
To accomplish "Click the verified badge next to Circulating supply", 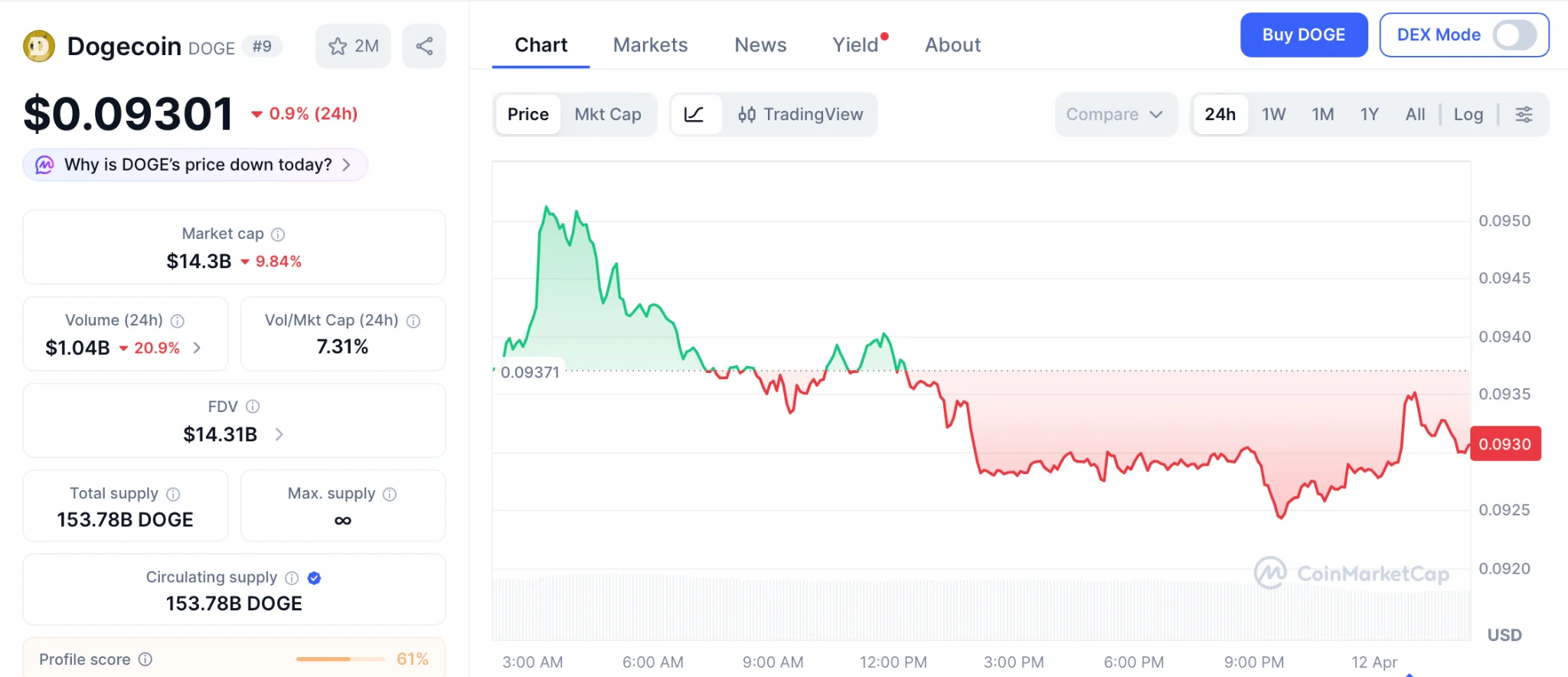I will point(314,578).
